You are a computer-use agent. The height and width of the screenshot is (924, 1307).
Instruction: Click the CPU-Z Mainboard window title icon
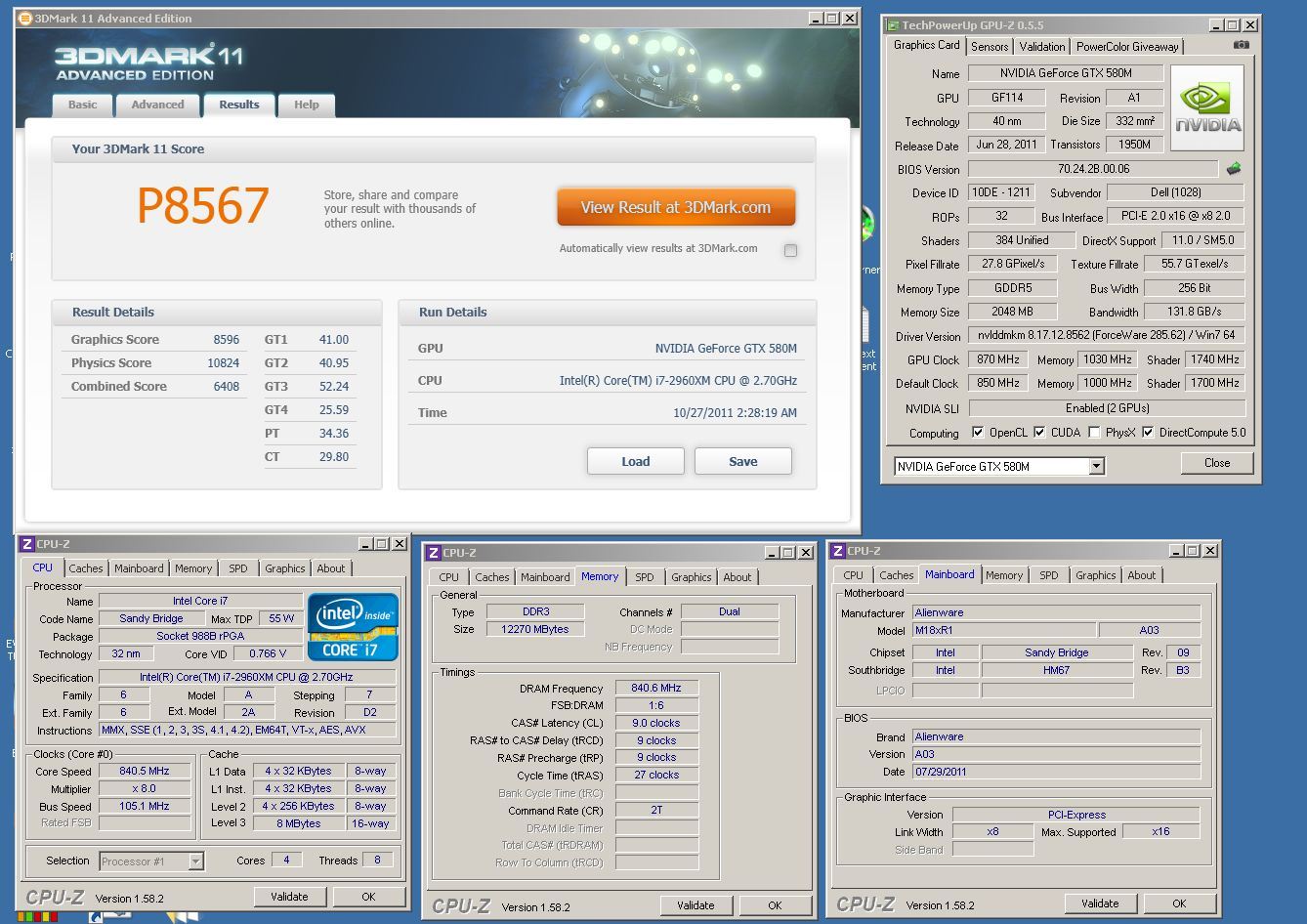click(x=838, y=551)
